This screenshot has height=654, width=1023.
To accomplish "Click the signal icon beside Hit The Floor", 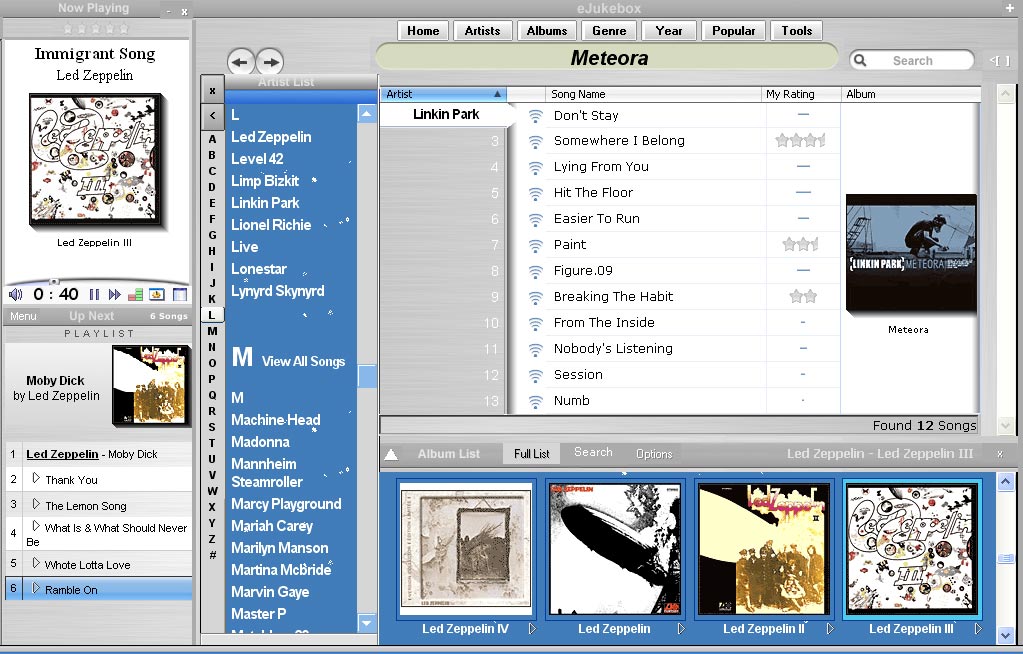I will (536, 193).
